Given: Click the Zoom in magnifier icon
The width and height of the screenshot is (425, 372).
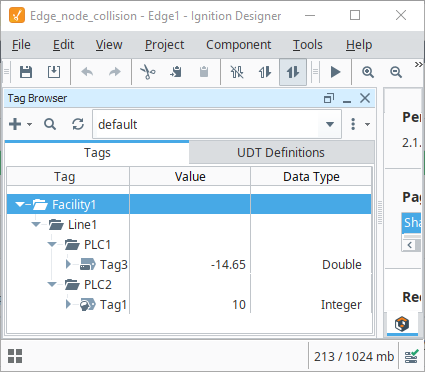Looking at the screenshot, I should [x=368, y=72].
